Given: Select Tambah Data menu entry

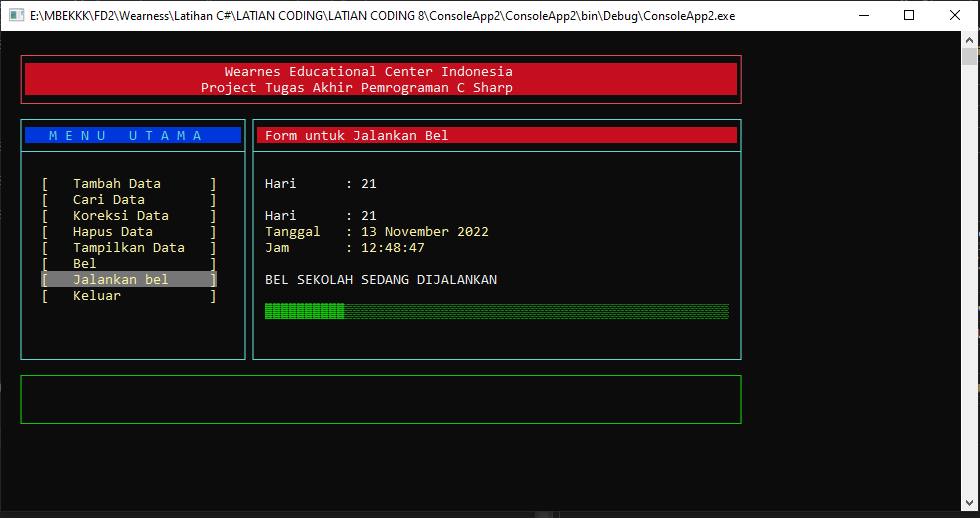Looking at the screenshot, I should 117,184.
